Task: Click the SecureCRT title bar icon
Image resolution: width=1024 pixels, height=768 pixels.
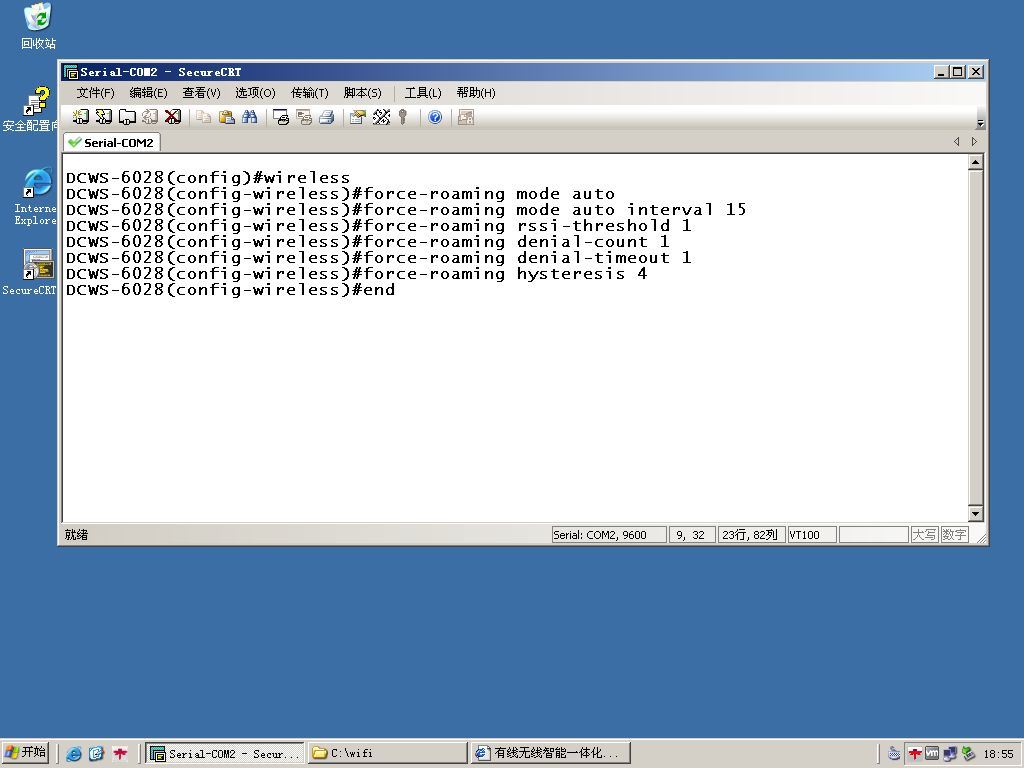Action: (71, 72)
